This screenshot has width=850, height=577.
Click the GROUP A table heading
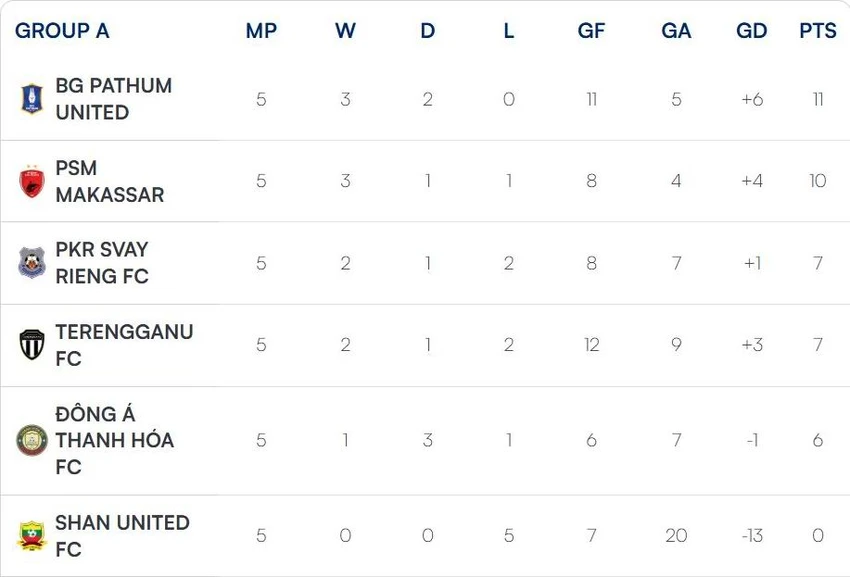point(62,31)
